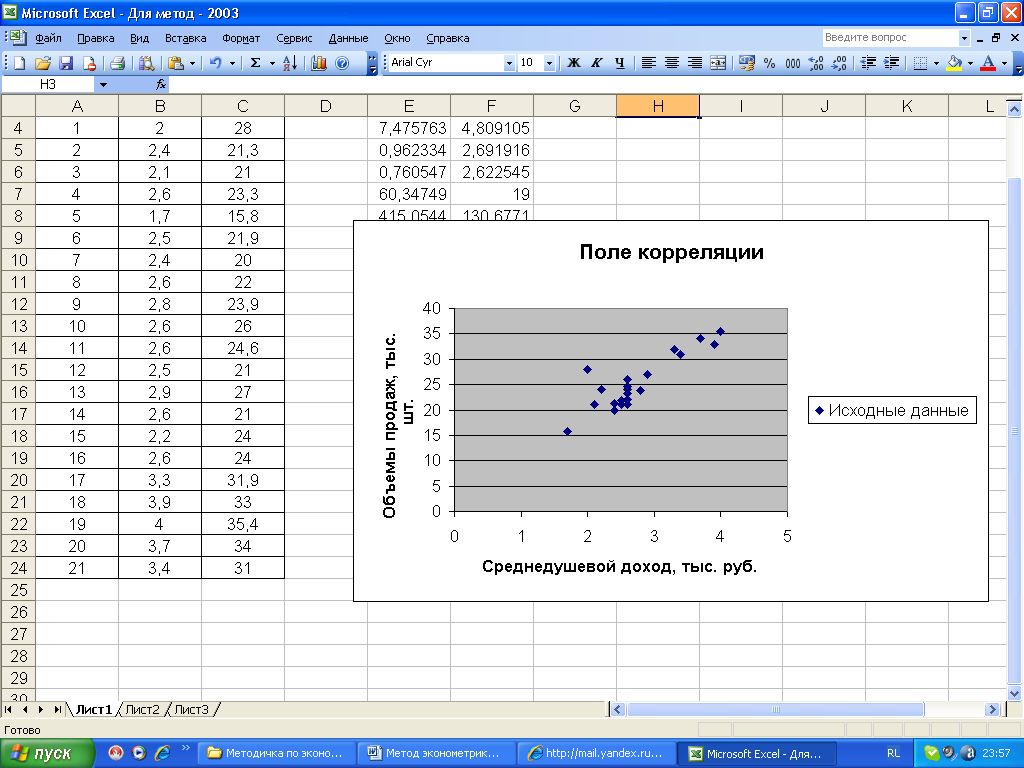This screenshot has height=768, width=1024.
Task: Center the cell text
Action: (671, 63)
